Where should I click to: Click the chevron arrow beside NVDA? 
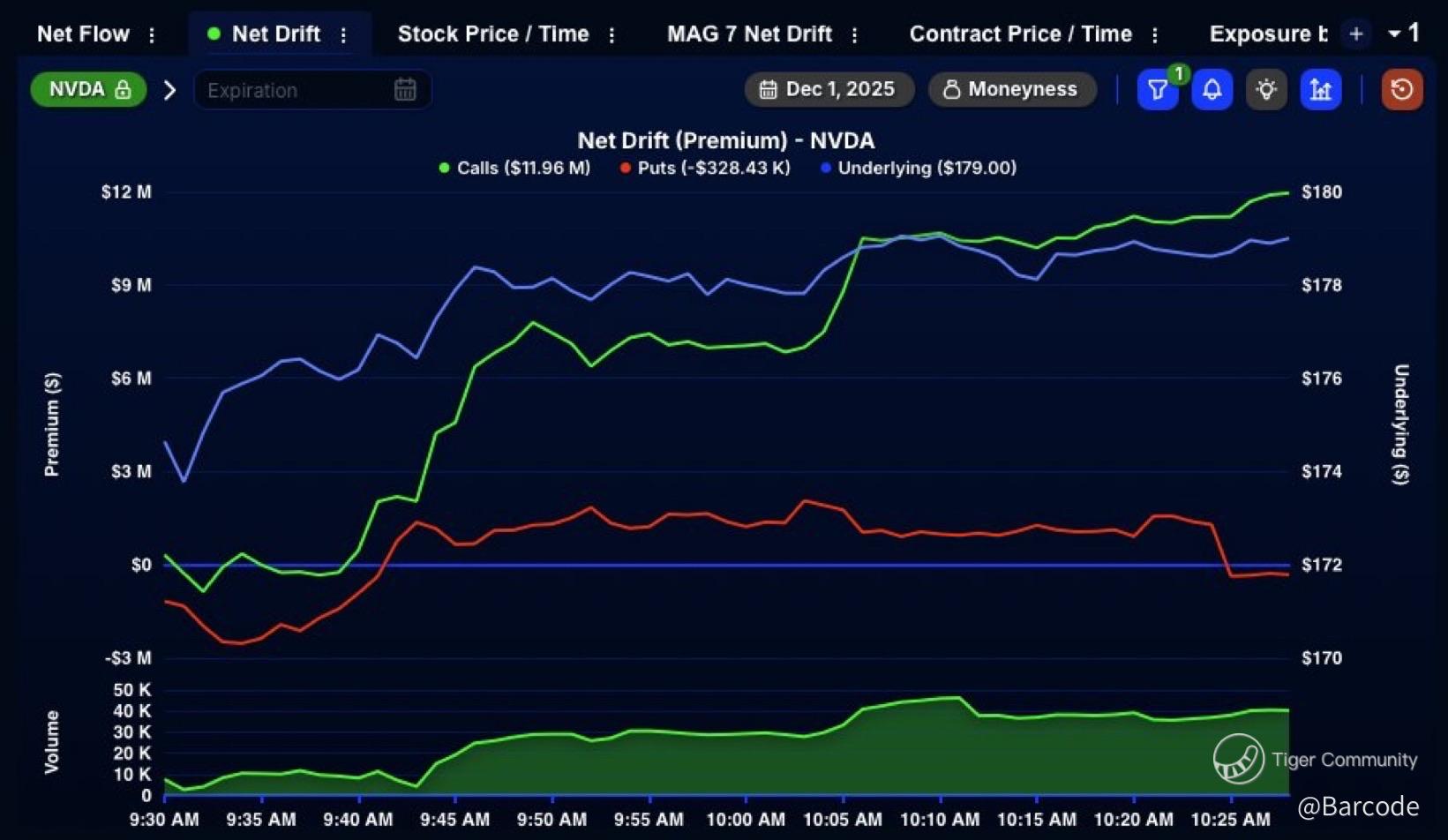[x=170, y=90]
